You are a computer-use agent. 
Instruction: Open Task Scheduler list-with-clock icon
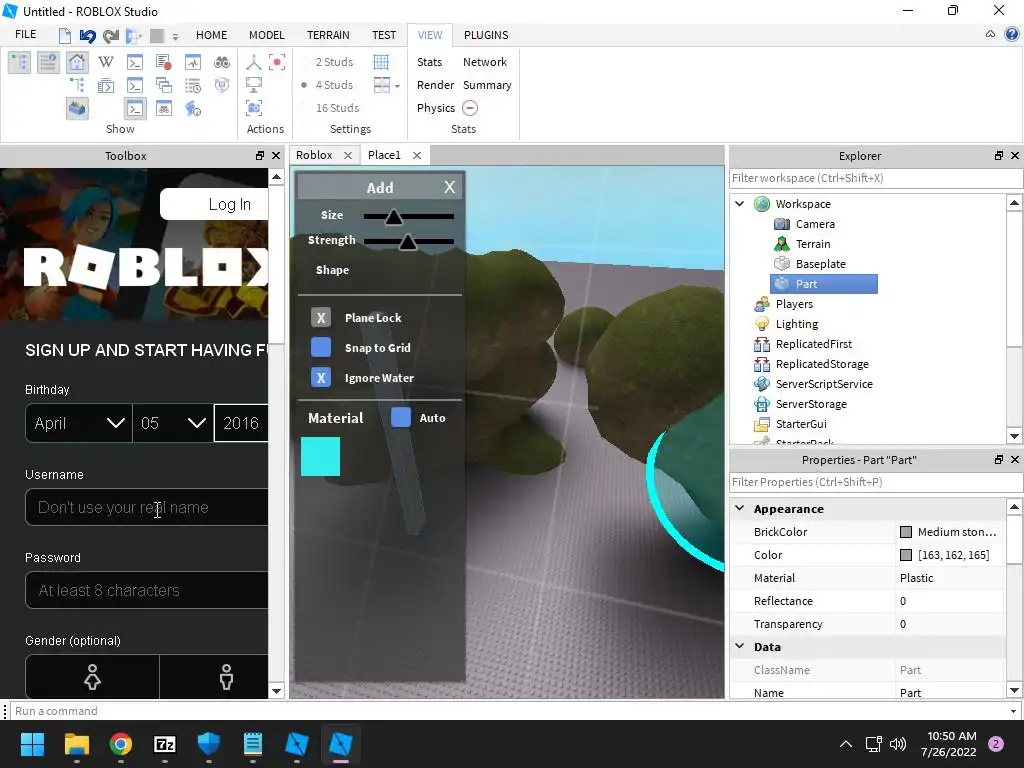[193, 86]
